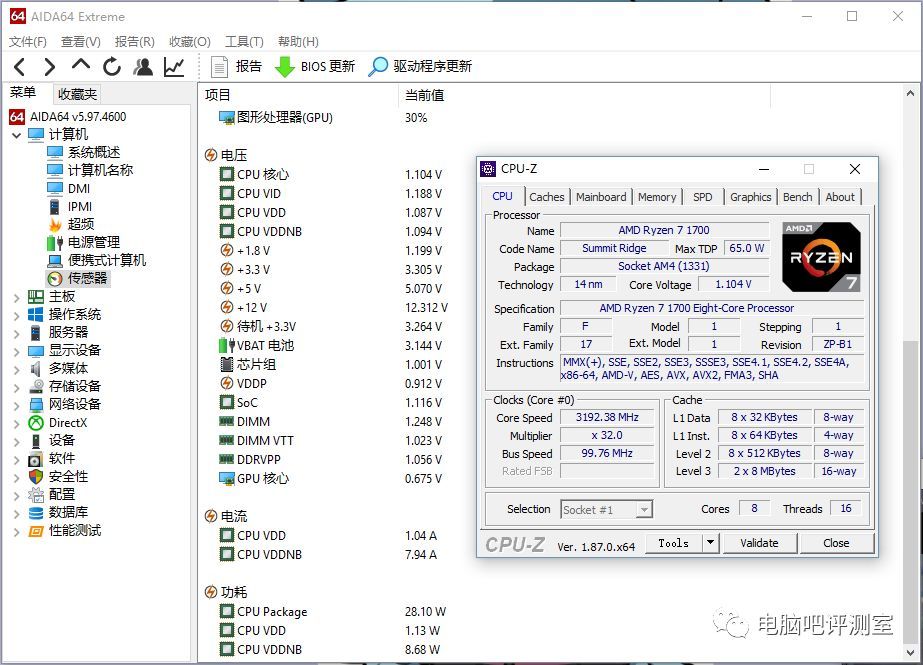
Task: Switch to the CPU-Z SPD tab
Action: [x=702, y=197]
